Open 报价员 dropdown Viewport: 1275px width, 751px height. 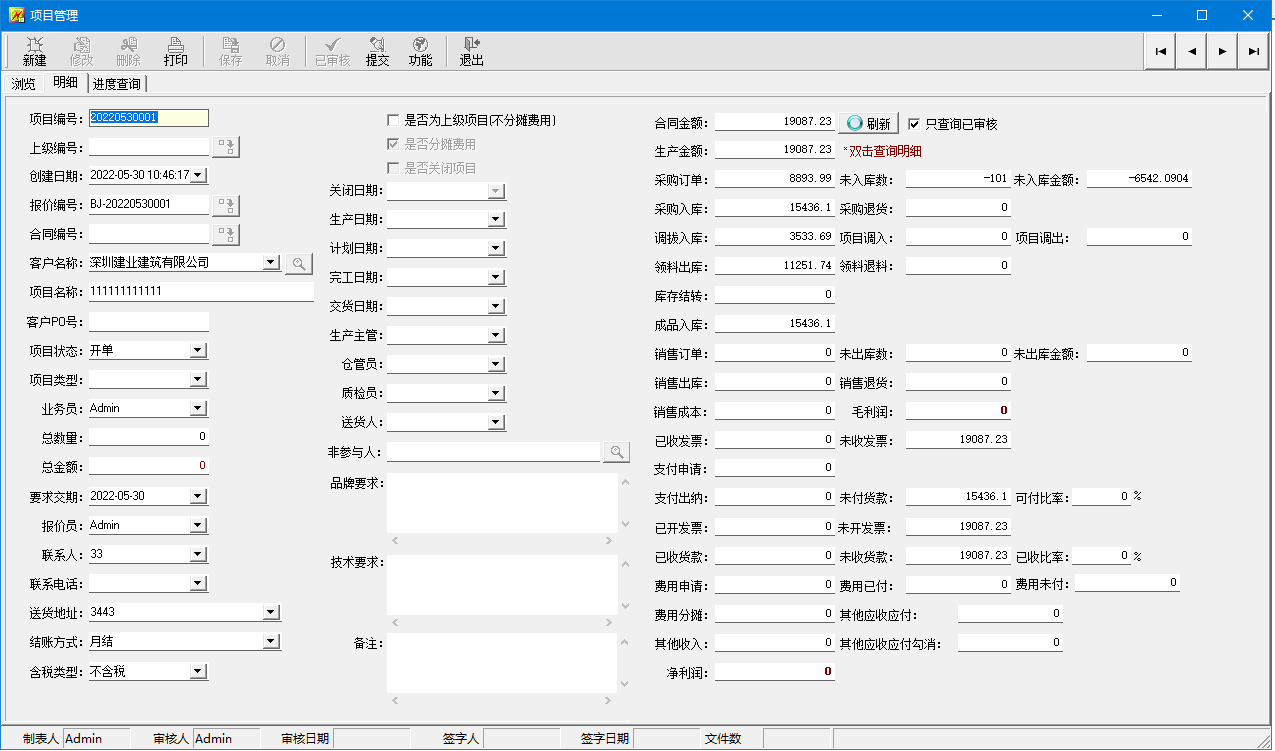click(x=197, y=525)
